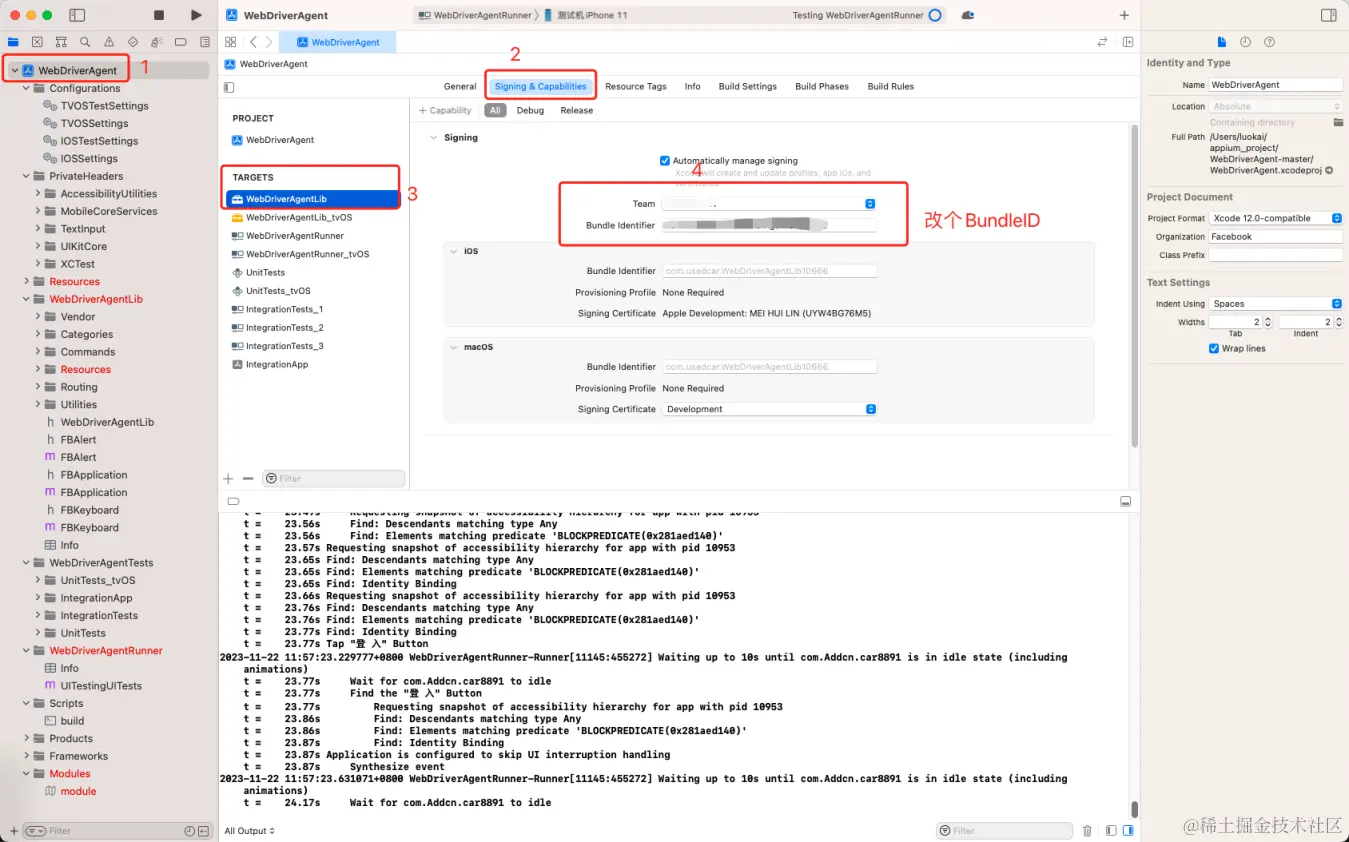Go back with the editor back arrow

click(x=254, y=42)
